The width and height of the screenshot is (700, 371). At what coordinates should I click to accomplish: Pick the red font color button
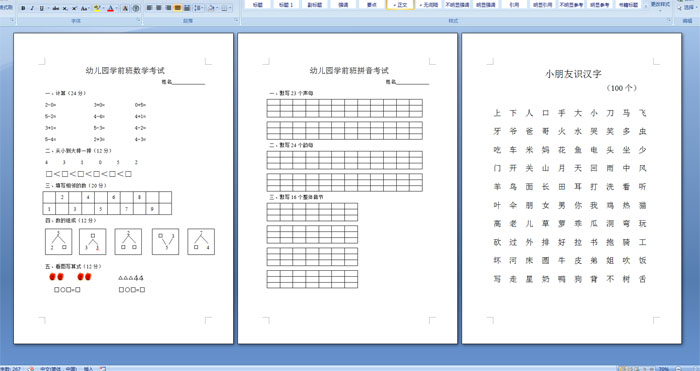[x=111, y=8]
